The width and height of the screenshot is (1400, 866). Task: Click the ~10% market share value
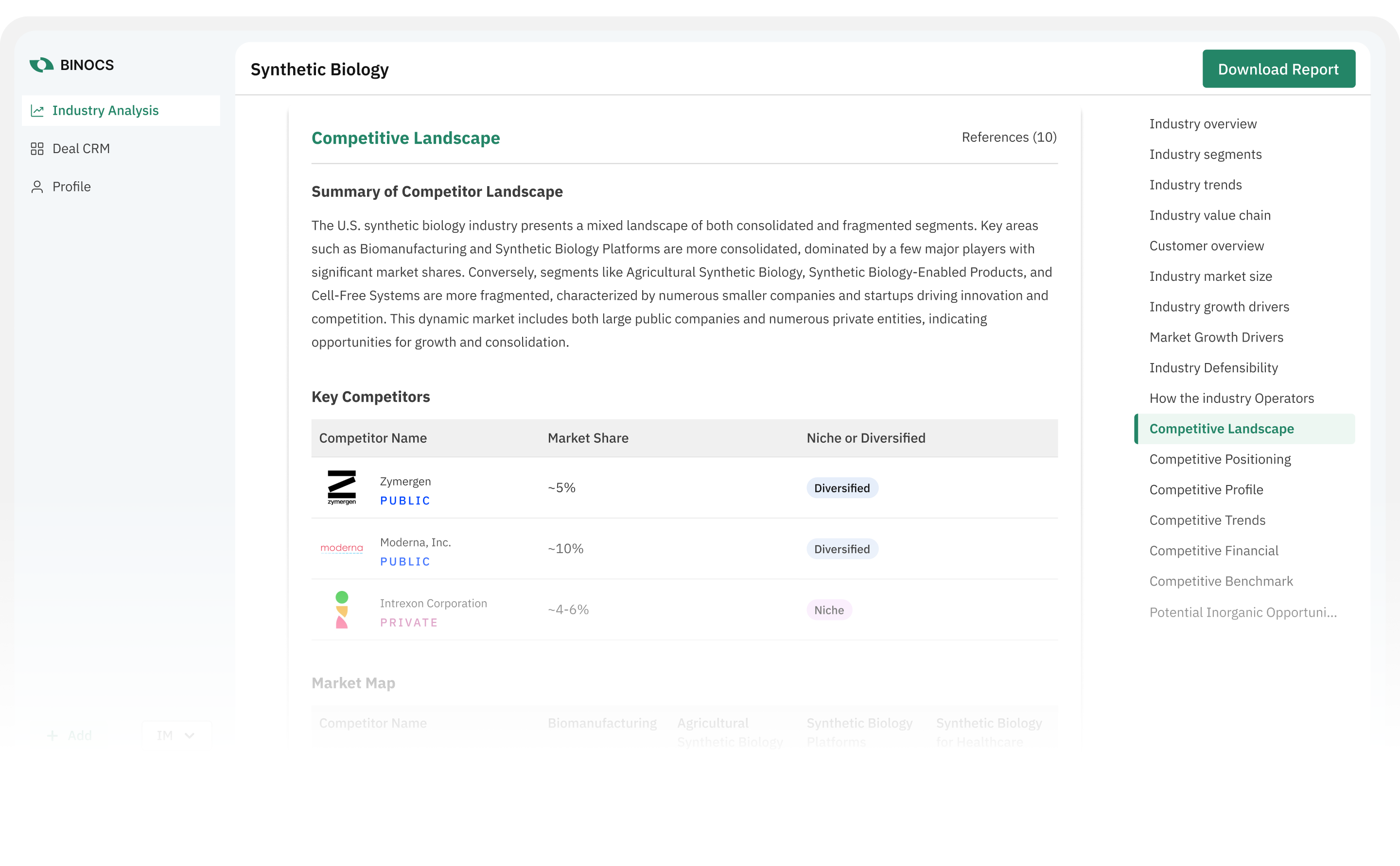[565, 549]
